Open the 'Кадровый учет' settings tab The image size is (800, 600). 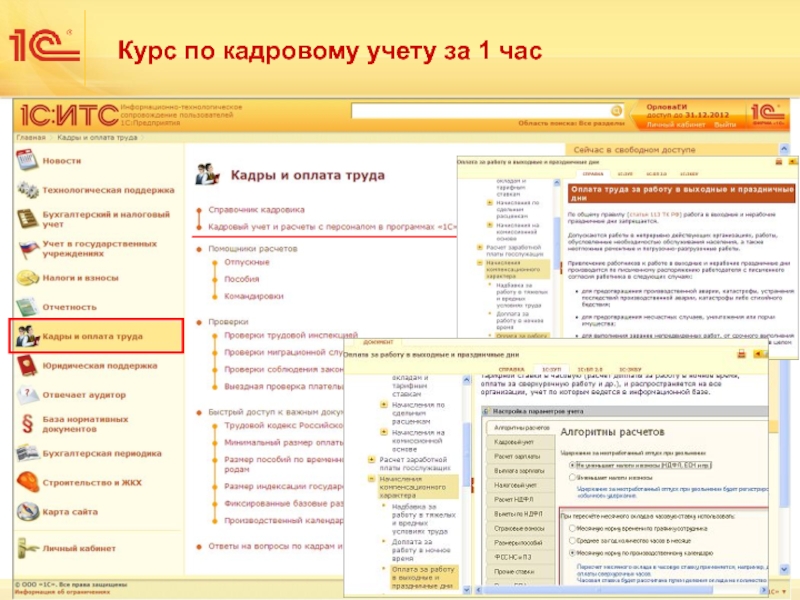(512, 441)
